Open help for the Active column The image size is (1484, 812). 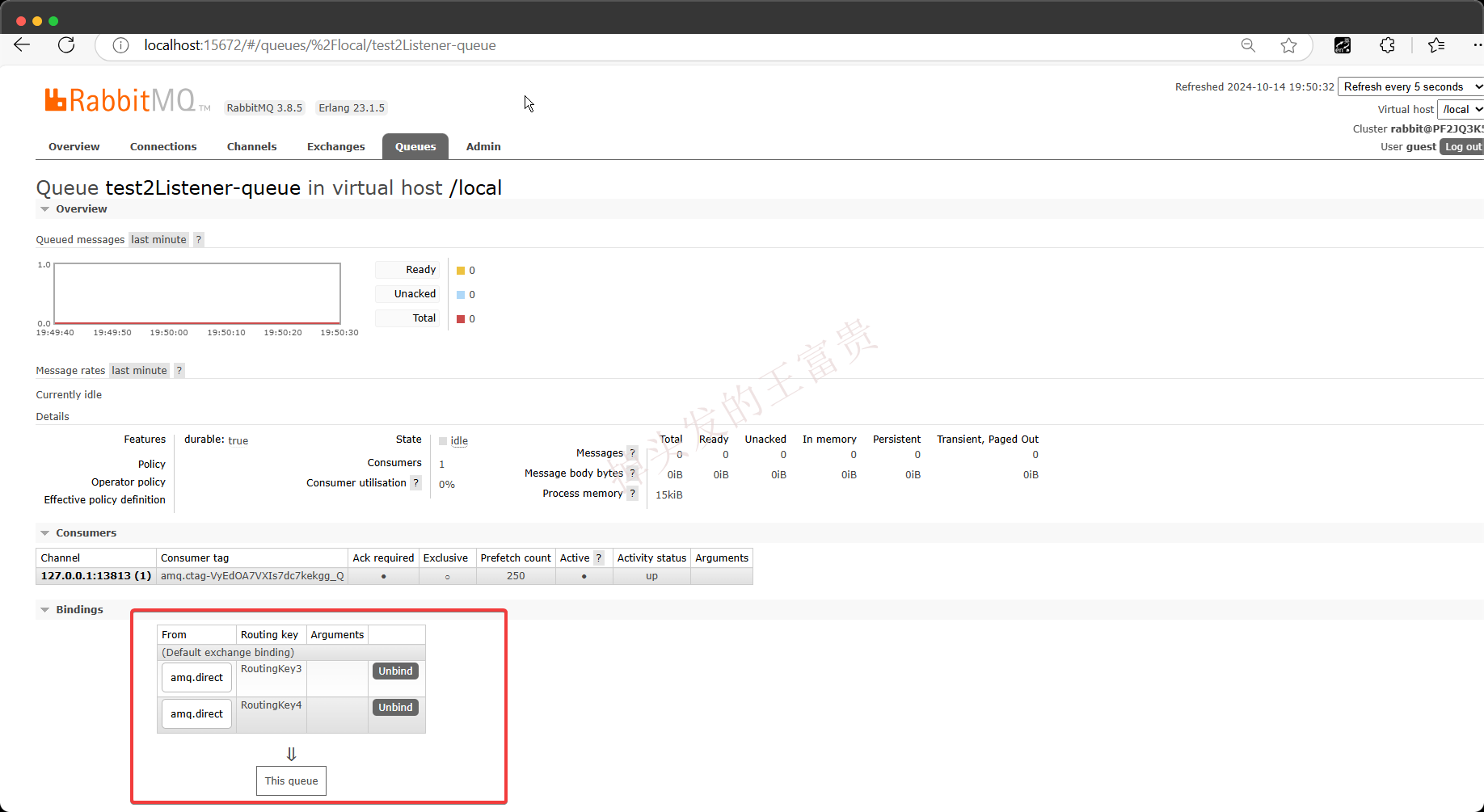point(599,558)
